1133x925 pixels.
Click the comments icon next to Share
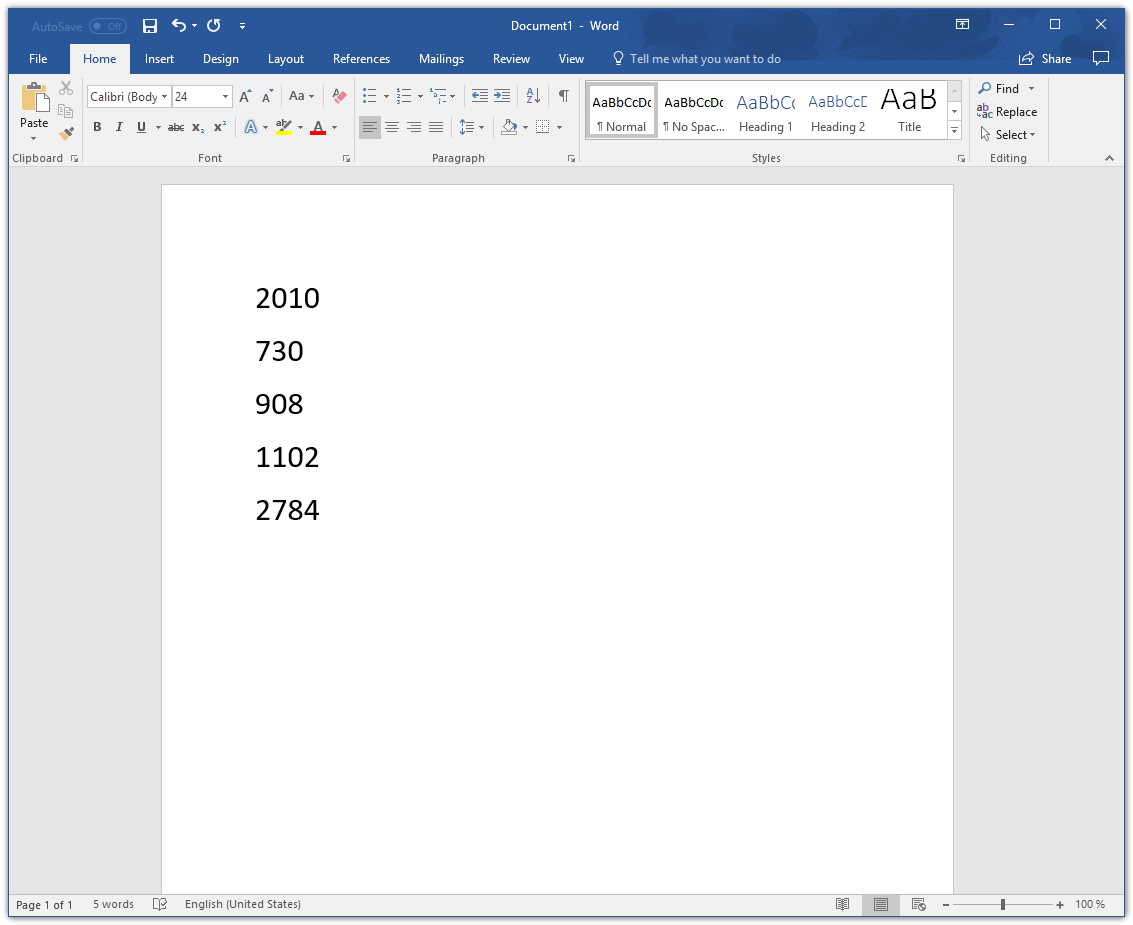click(x=1100, y=59)
